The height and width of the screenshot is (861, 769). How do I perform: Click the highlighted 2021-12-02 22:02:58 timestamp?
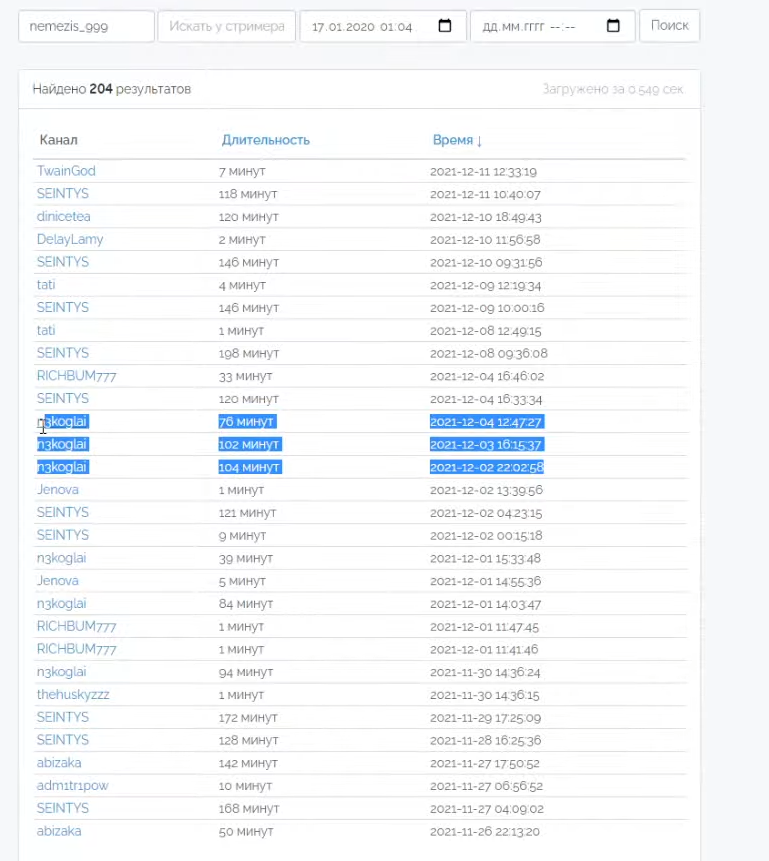[487, 467]
